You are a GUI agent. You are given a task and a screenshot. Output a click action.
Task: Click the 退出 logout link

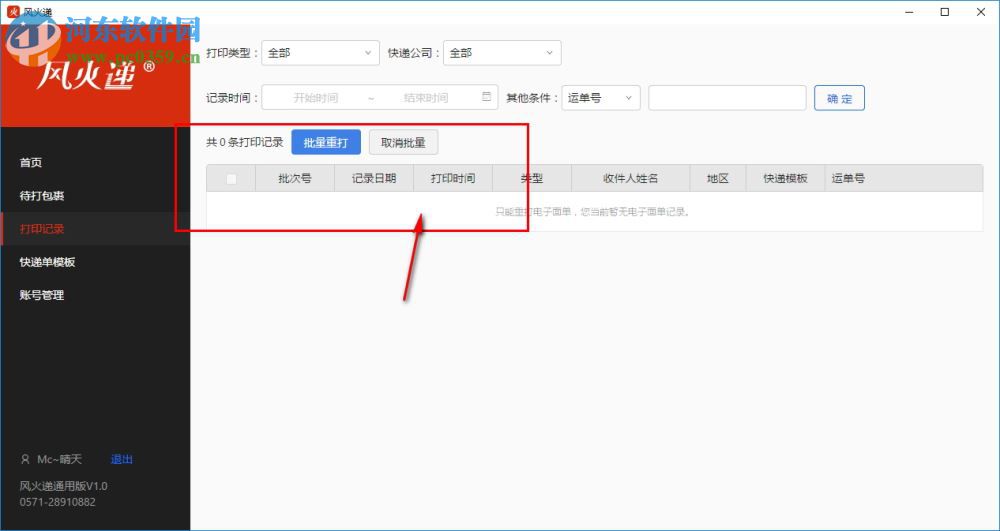(122, 459)
